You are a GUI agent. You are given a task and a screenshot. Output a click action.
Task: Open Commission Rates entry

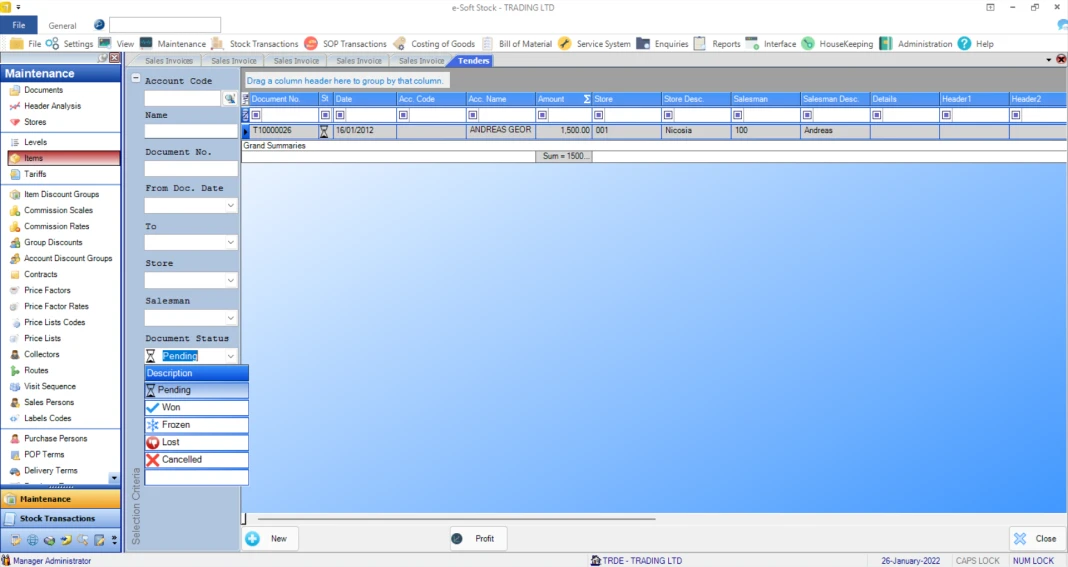57,226
